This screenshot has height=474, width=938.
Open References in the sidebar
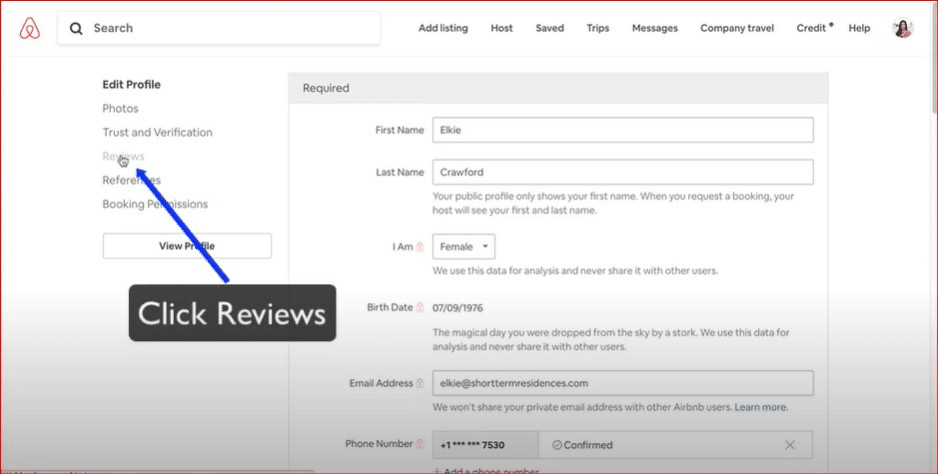(x=132, y=180)
